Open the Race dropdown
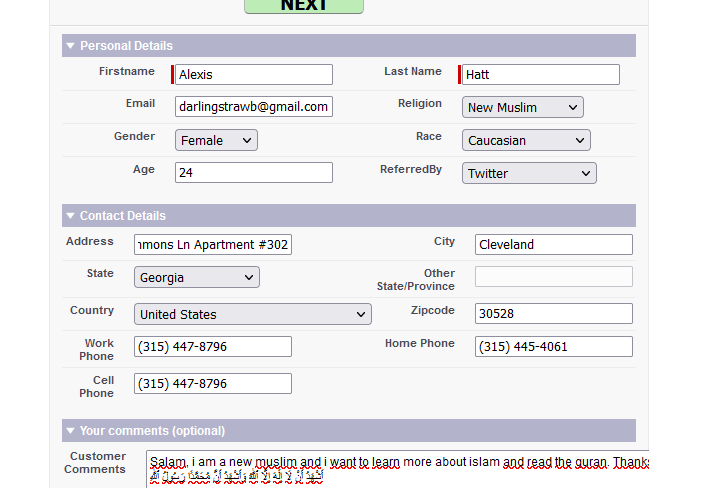The image size is (722, 488). click(x=526, y=141)
